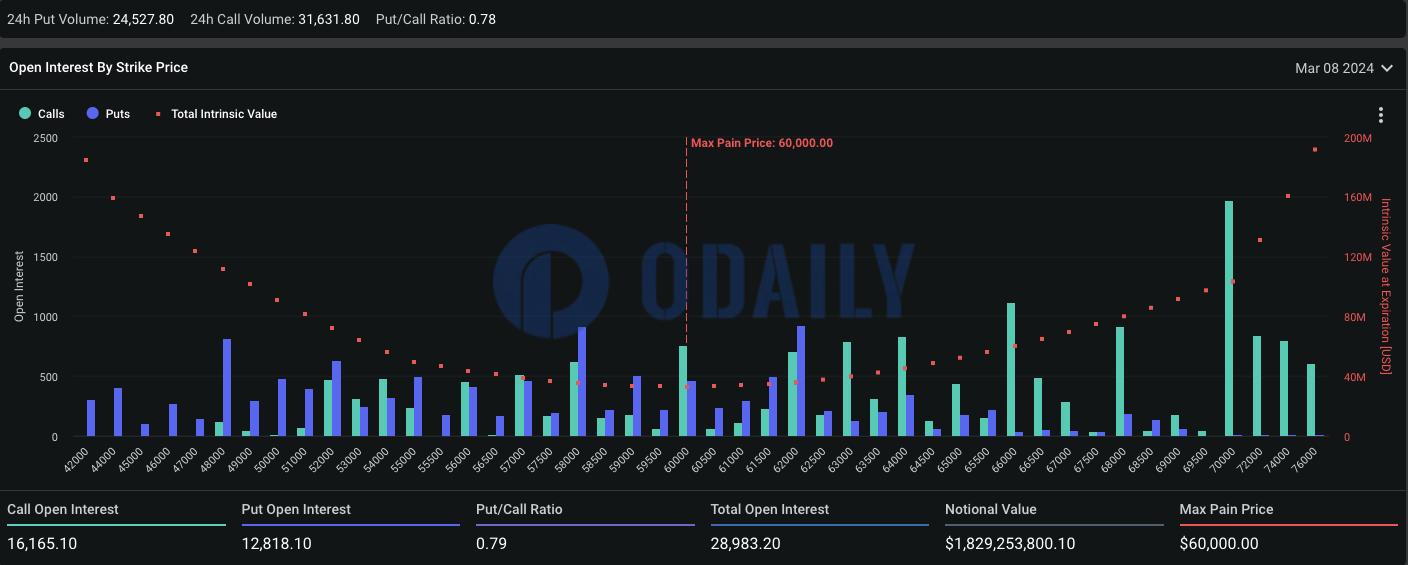Image resolution: width=1408 pixels, height=565 pixels.
Task: Select the Call Open Interest stat card
Action: click(116, 527)
